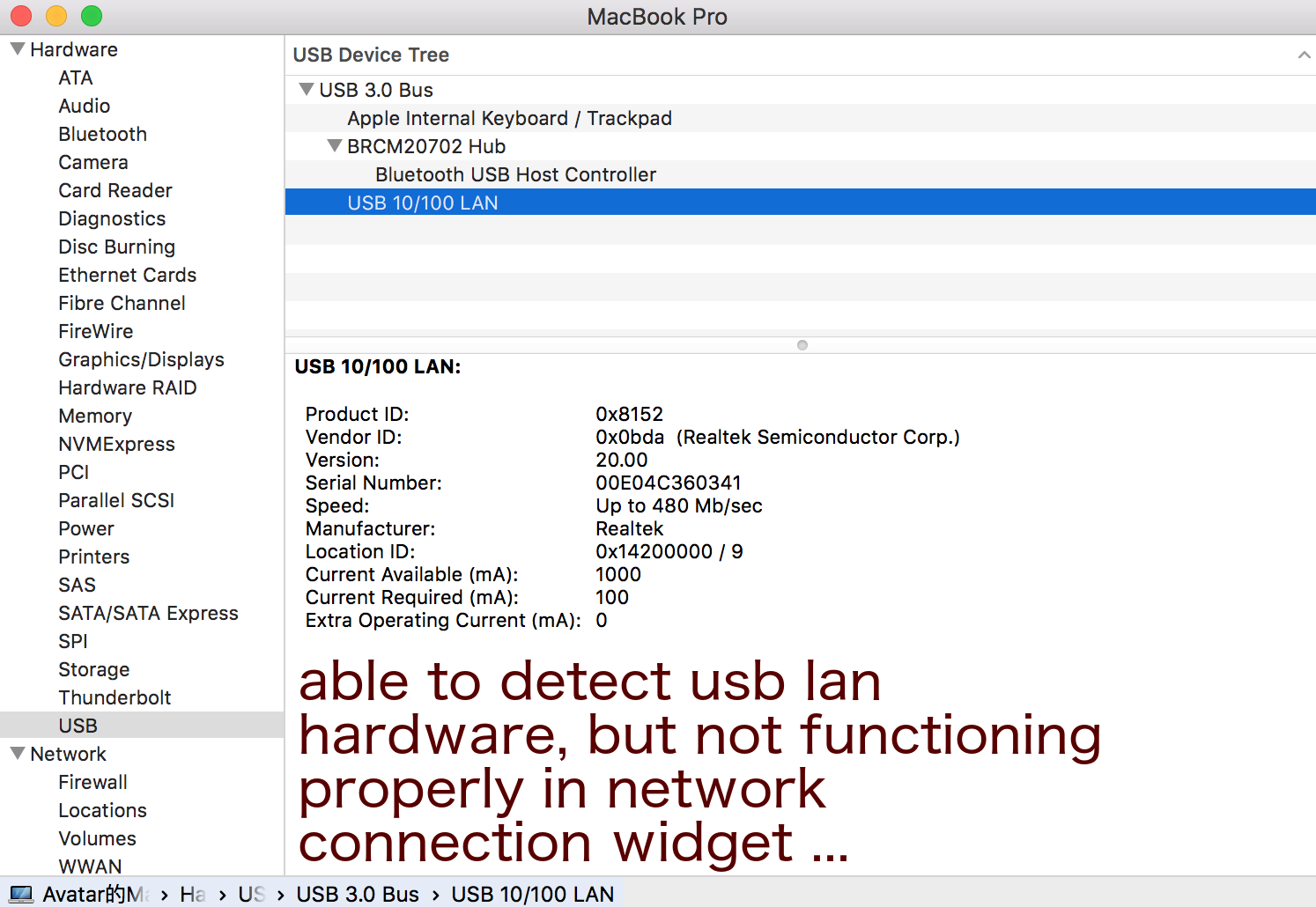Screen dimensions: 1316x907
Task: Select Parallel SCSI in the sidebar
Action: point(116,500)
